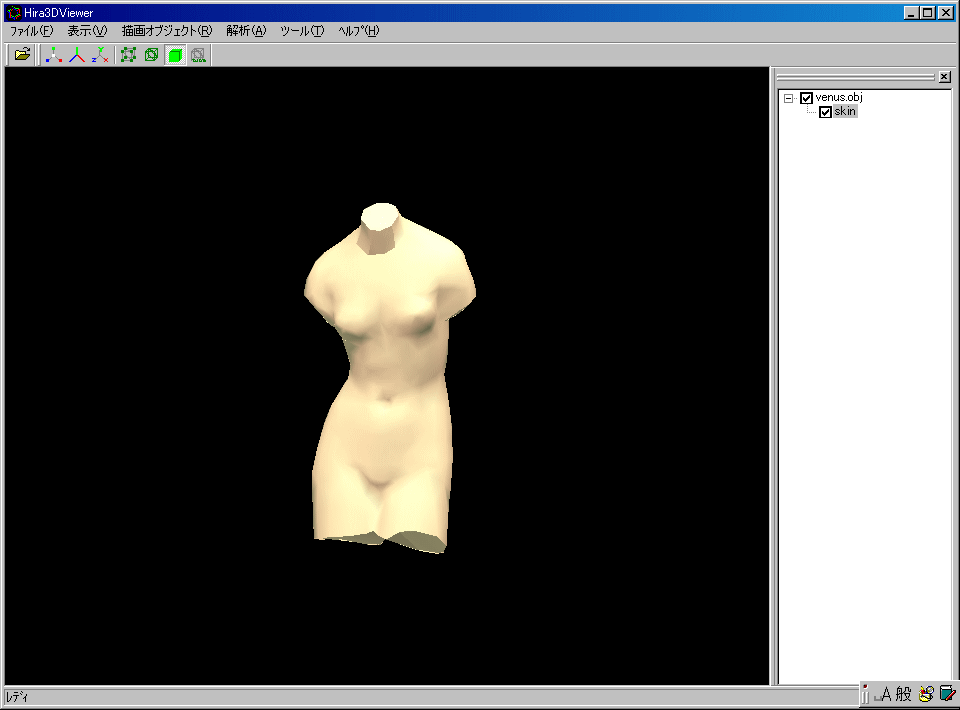The height and width of the screenshot is (710, 960).
Task: Click the Hira3DViewer title bar app icon
Action: coord(13,12)
